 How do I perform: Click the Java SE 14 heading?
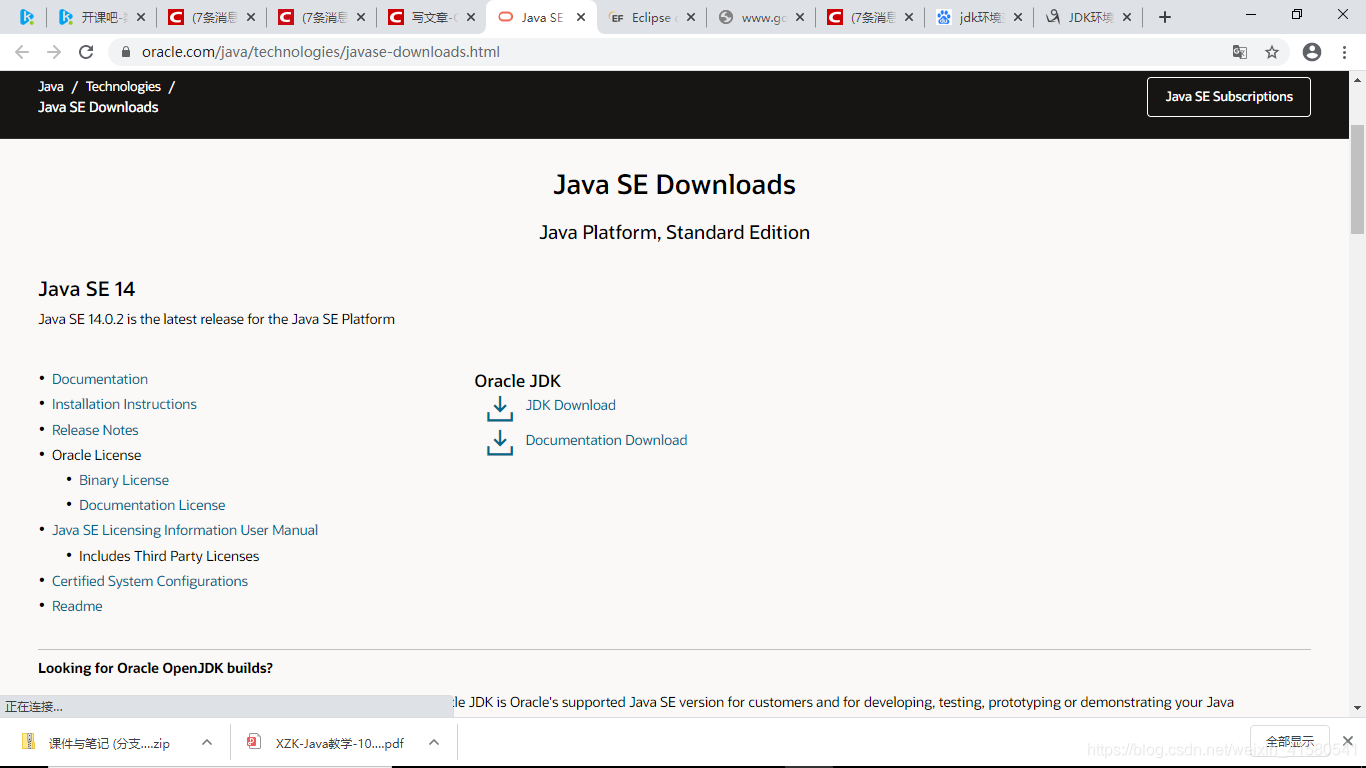(86, 289)
